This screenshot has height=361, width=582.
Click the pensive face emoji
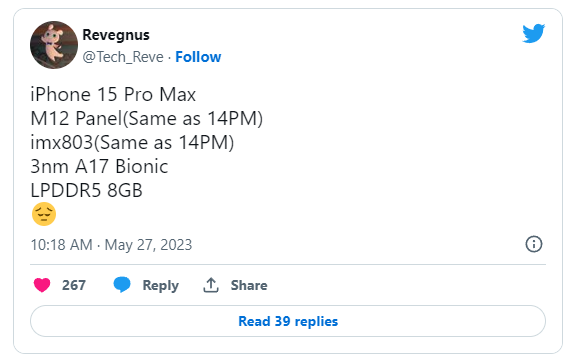44,214
